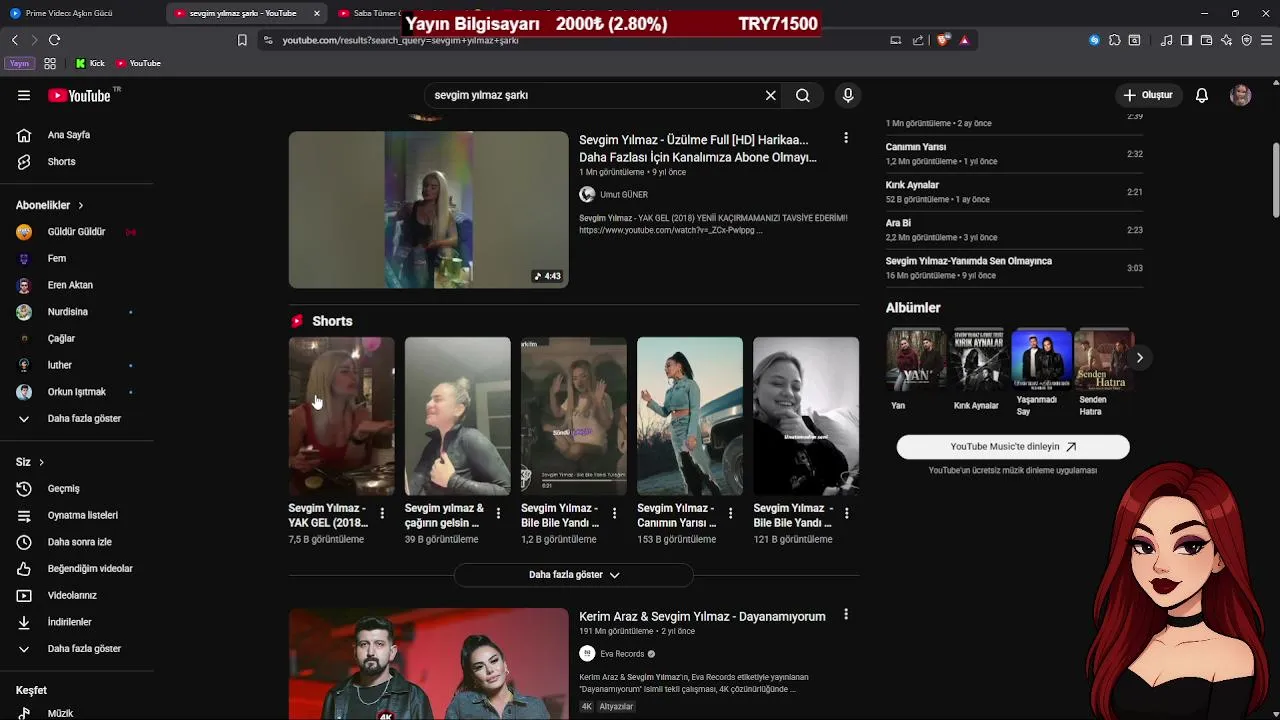Image resolution: width=1280 pixels, height=720 pixels.
Task: Play Sevgim Yılmaz-Yanımda Sen Olmayınca track
Action: [1014, 268]
